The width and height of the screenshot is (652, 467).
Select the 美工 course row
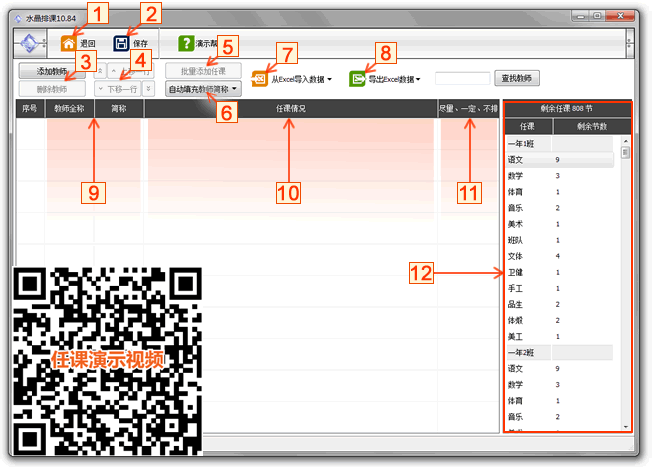pyautogui.click(x=560, y=336)
